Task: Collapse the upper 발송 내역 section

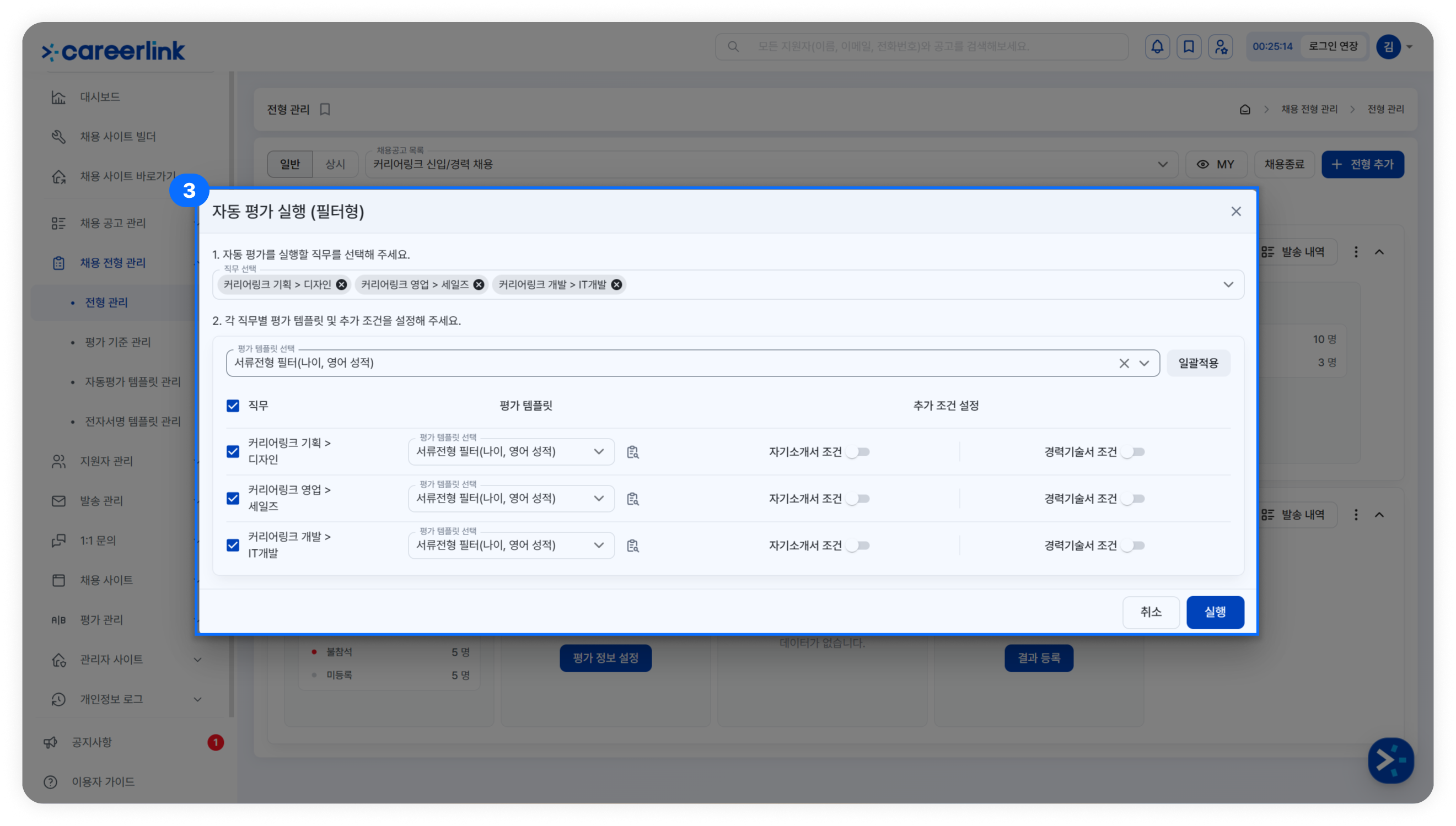Action: coord(1379,252)
